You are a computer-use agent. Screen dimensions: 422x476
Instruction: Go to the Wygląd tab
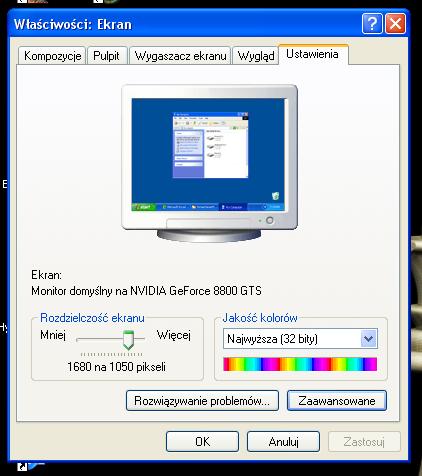[x=256, y=56]
